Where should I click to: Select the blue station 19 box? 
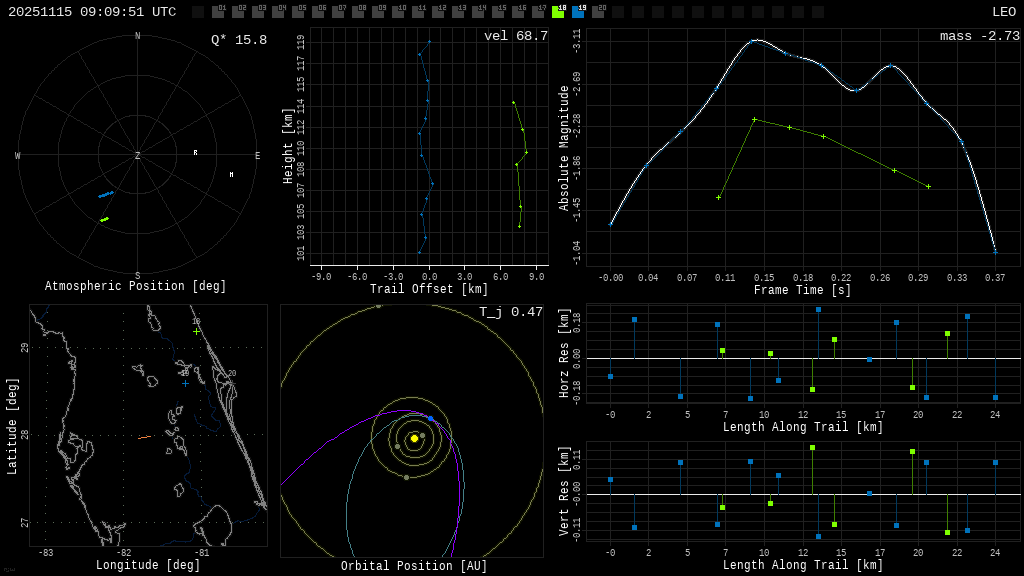[x=578, y=12]
